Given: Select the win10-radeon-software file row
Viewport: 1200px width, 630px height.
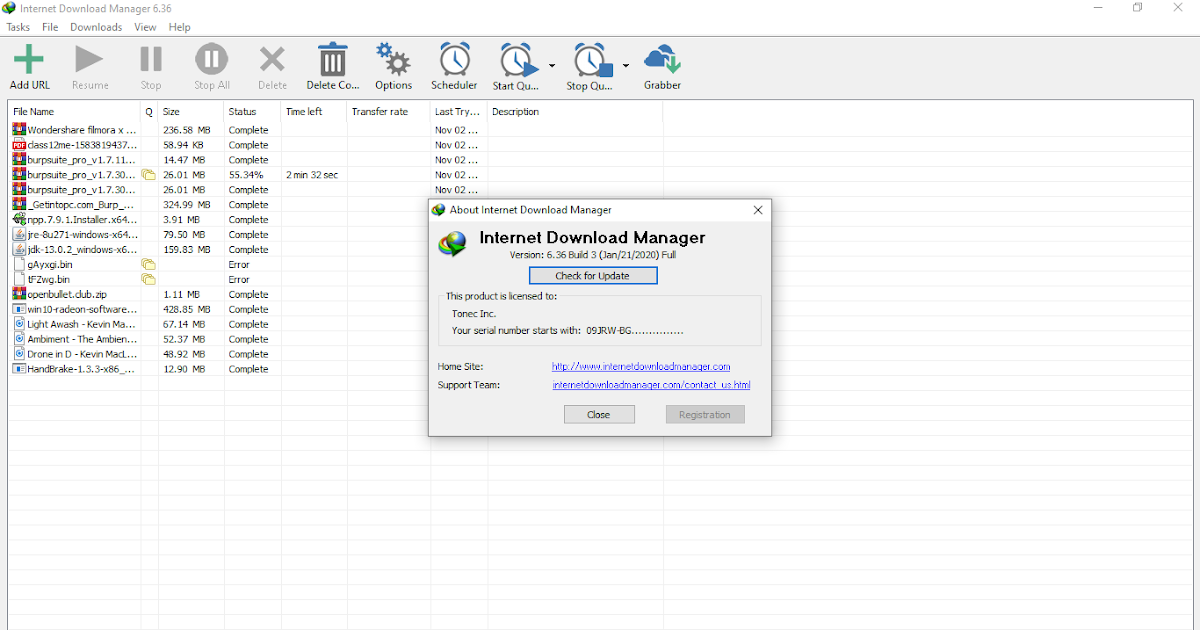Looking at the screenshot, I should [x=220, y=310].
